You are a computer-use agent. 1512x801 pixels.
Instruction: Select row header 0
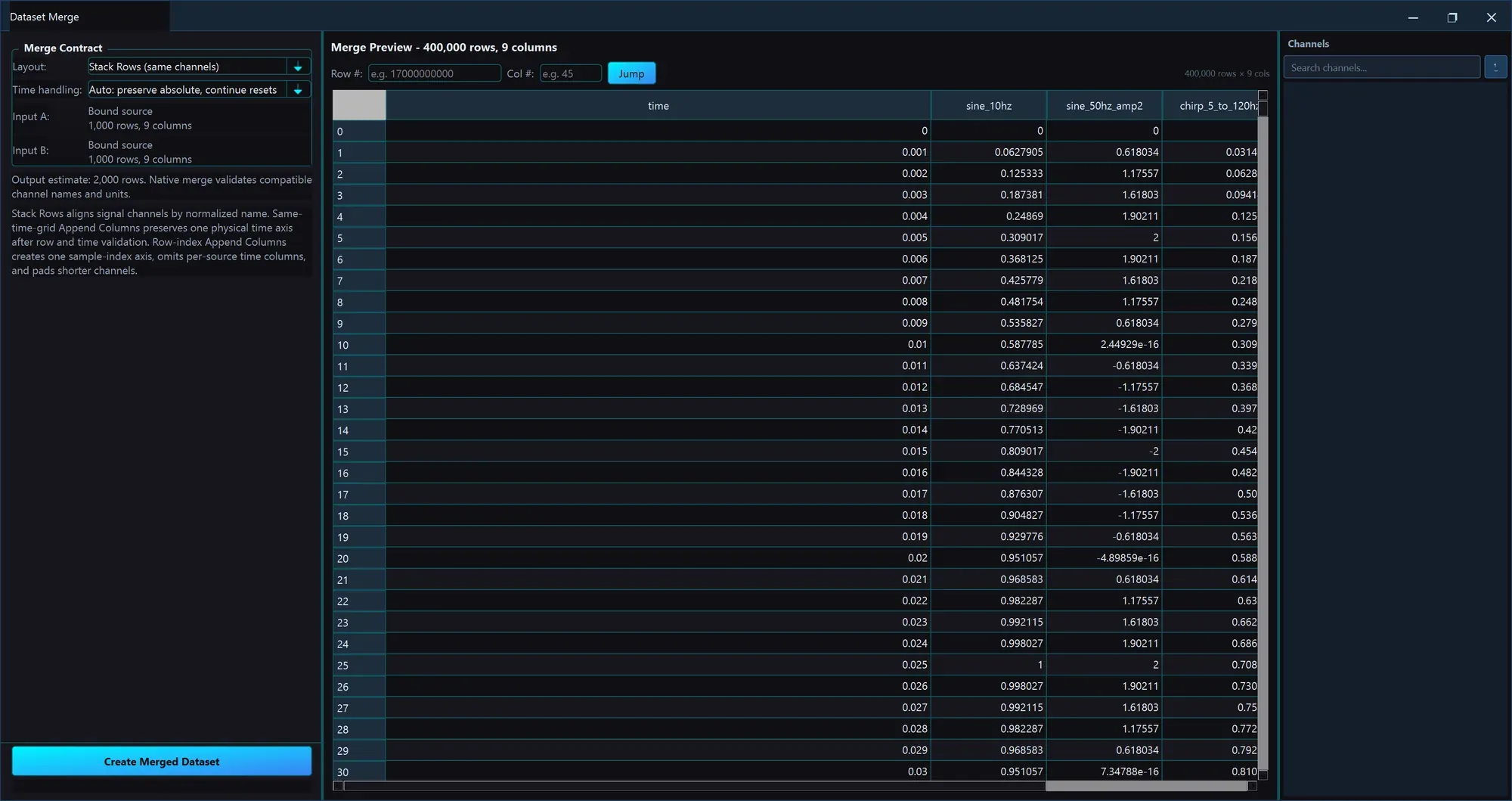(x=359, y=131)
